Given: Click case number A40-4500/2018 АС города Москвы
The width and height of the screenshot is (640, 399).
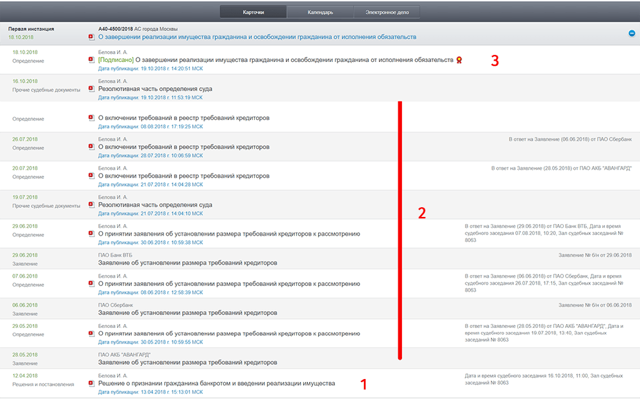Looking at the screenshot, I should (138, 29).
